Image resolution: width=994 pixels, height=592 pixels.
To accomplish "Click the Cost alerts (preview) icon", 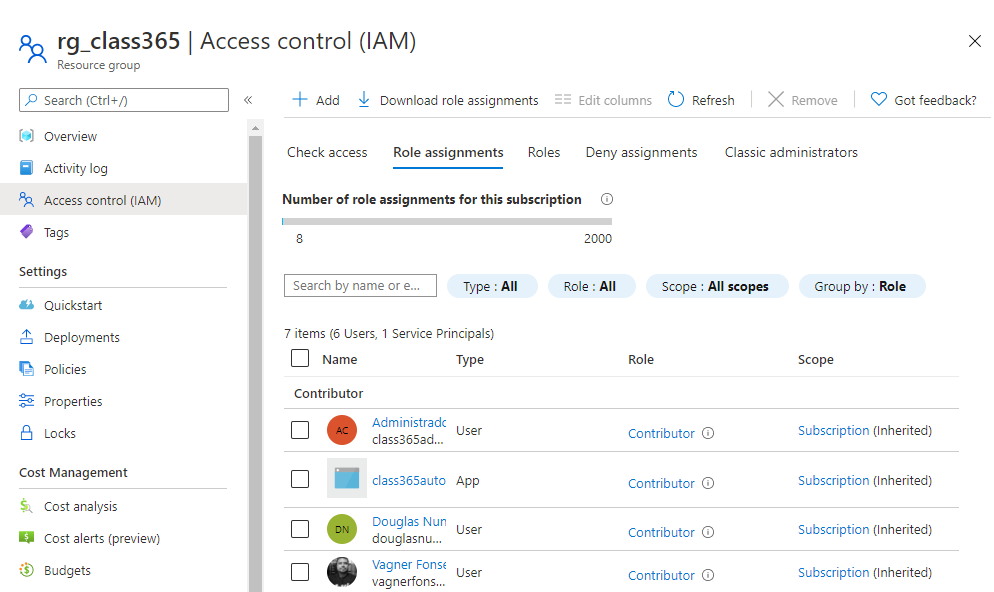I will point(27,537).
